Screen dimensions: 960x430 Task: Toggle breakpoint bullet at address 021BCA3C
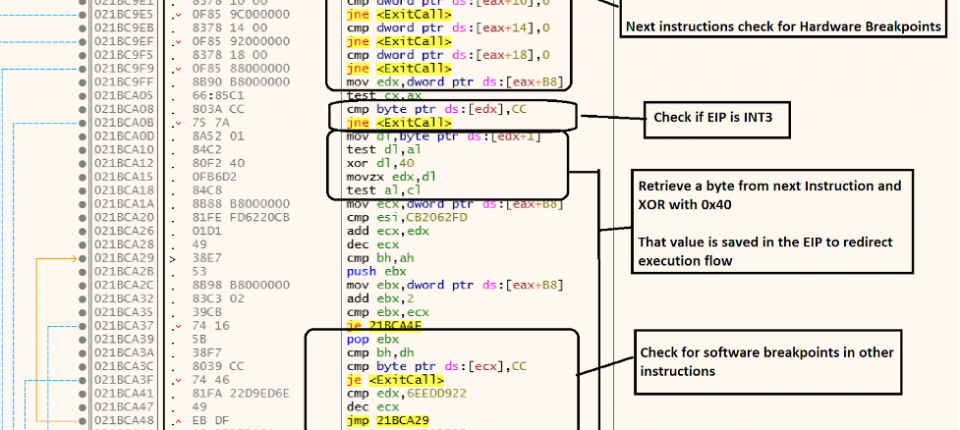pos(80,366)
